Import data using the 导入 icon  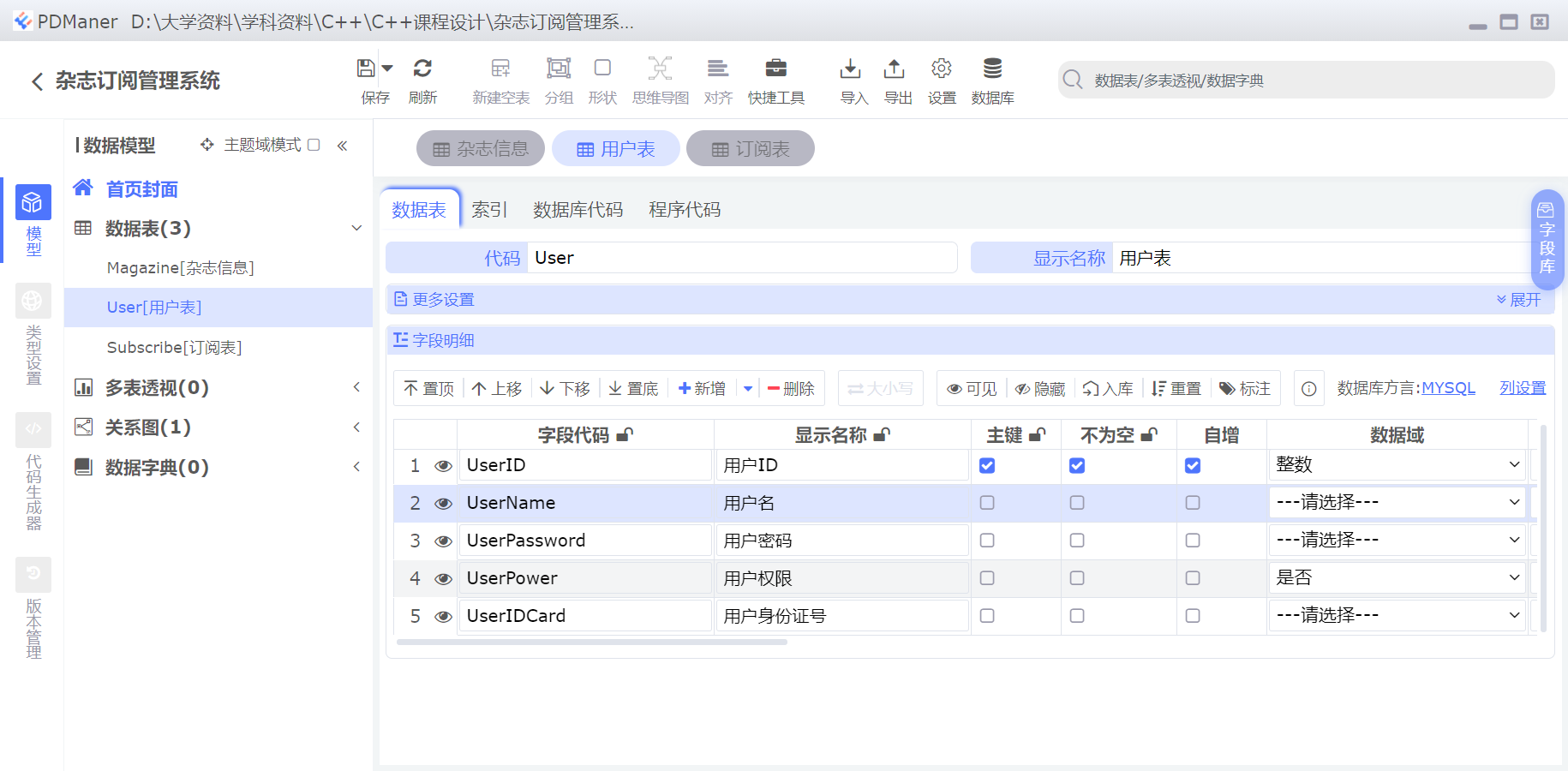pyautogui.click(x=851, y=79)
